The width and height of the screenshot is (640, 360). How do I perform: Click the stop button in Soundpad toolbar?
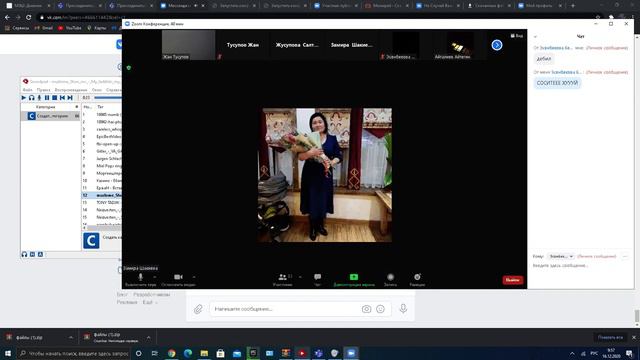[x=54, y=98]
